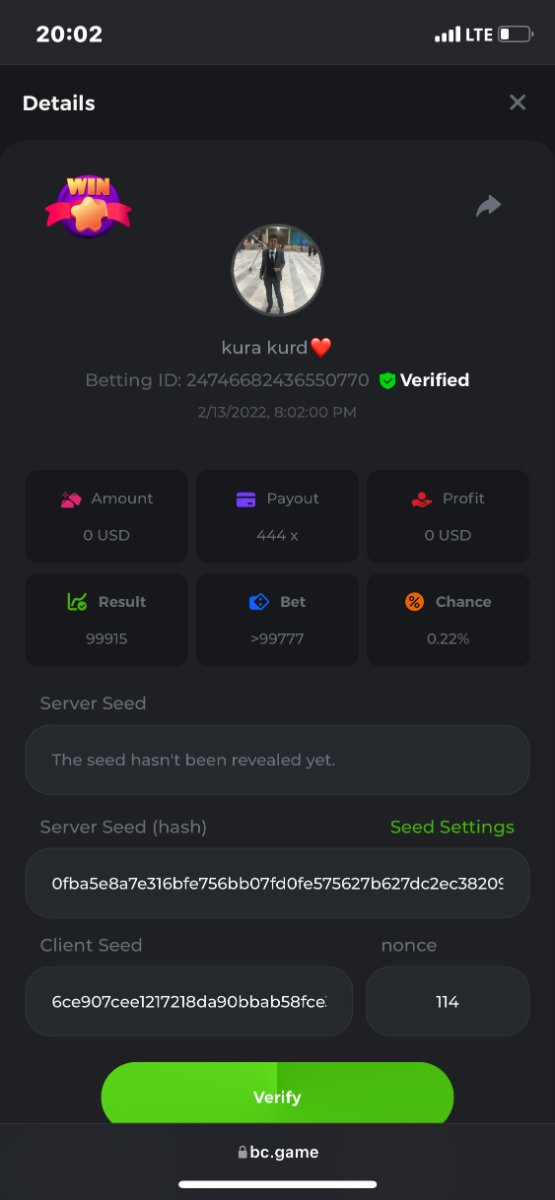Tap the green Verified shield icon
The height and width of the screenshot is (1200, 555).
click(x=387, y=381)
